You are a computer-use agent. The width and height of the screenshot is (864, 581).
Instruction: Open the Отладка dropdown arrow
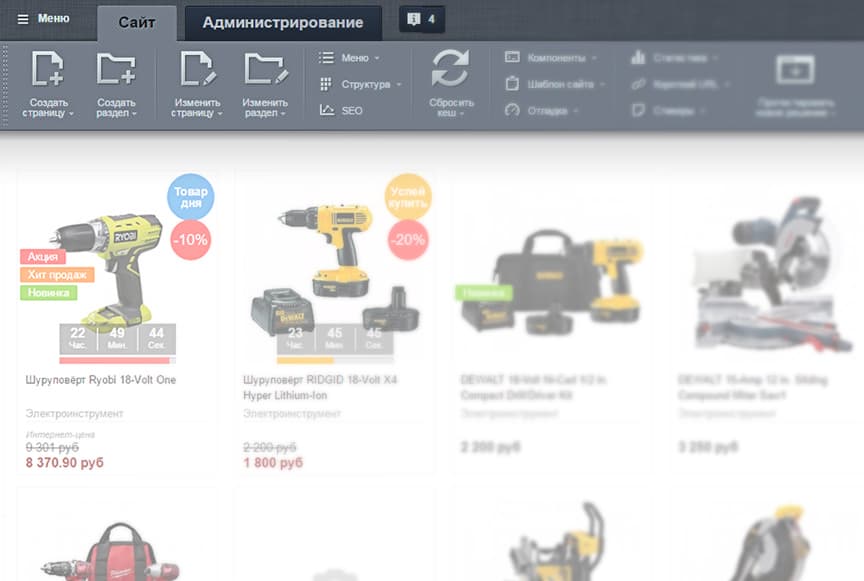coord(576,111)
